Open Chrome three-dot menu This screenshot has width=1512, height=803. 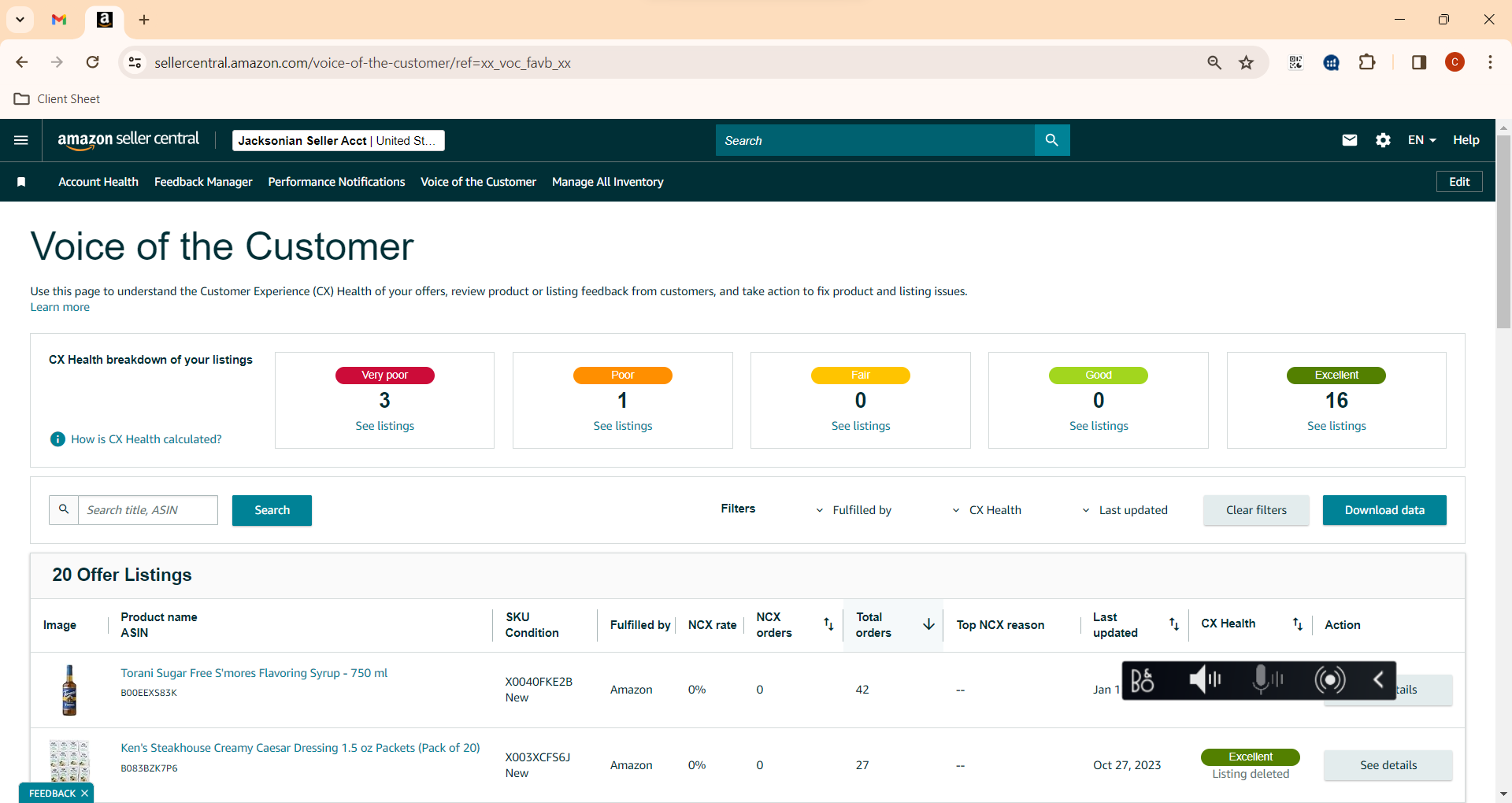[x=1490, y=62]
